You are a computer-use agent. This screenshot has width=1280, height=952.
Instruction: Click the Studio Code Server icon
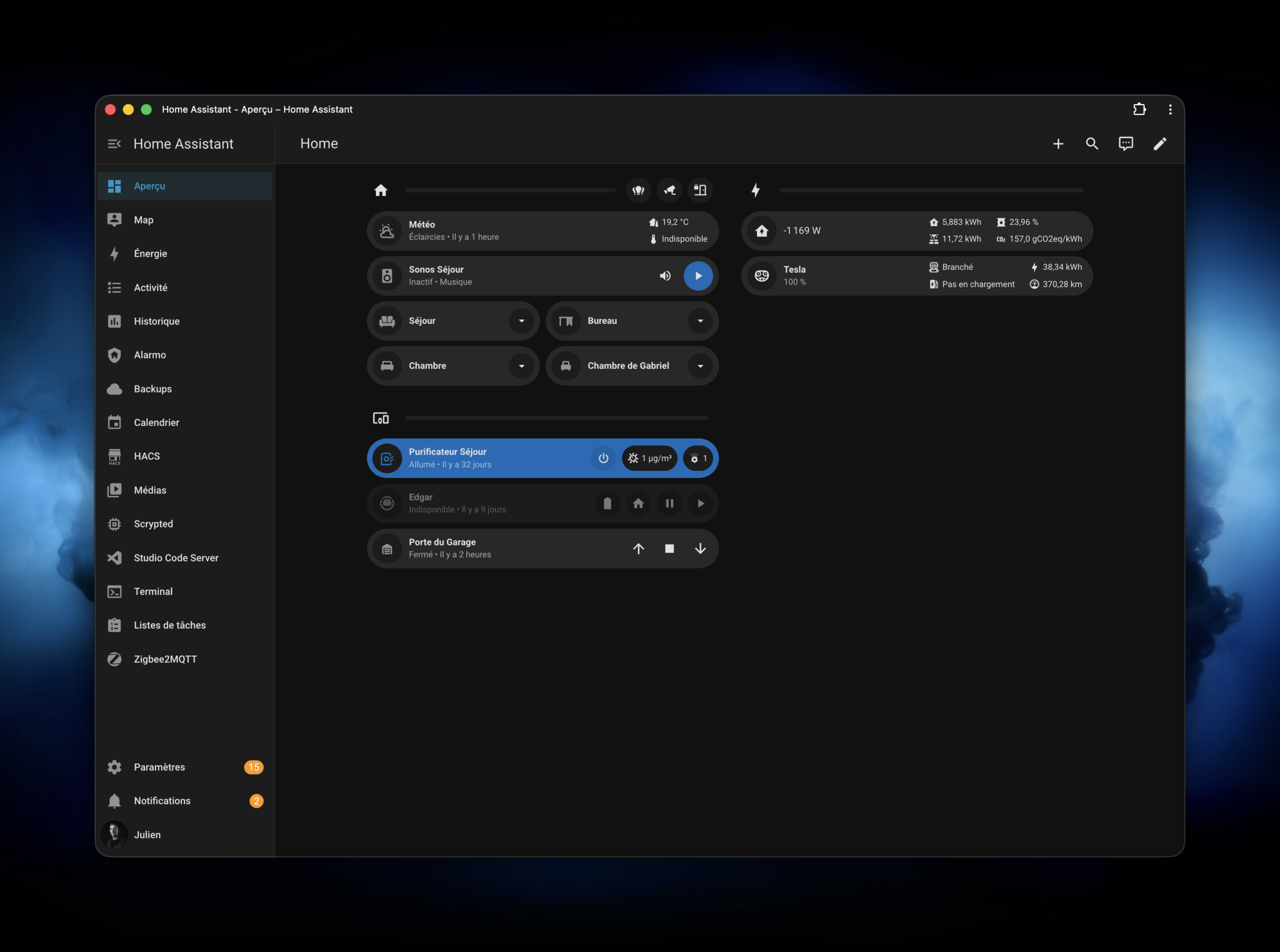click(114, 558)
